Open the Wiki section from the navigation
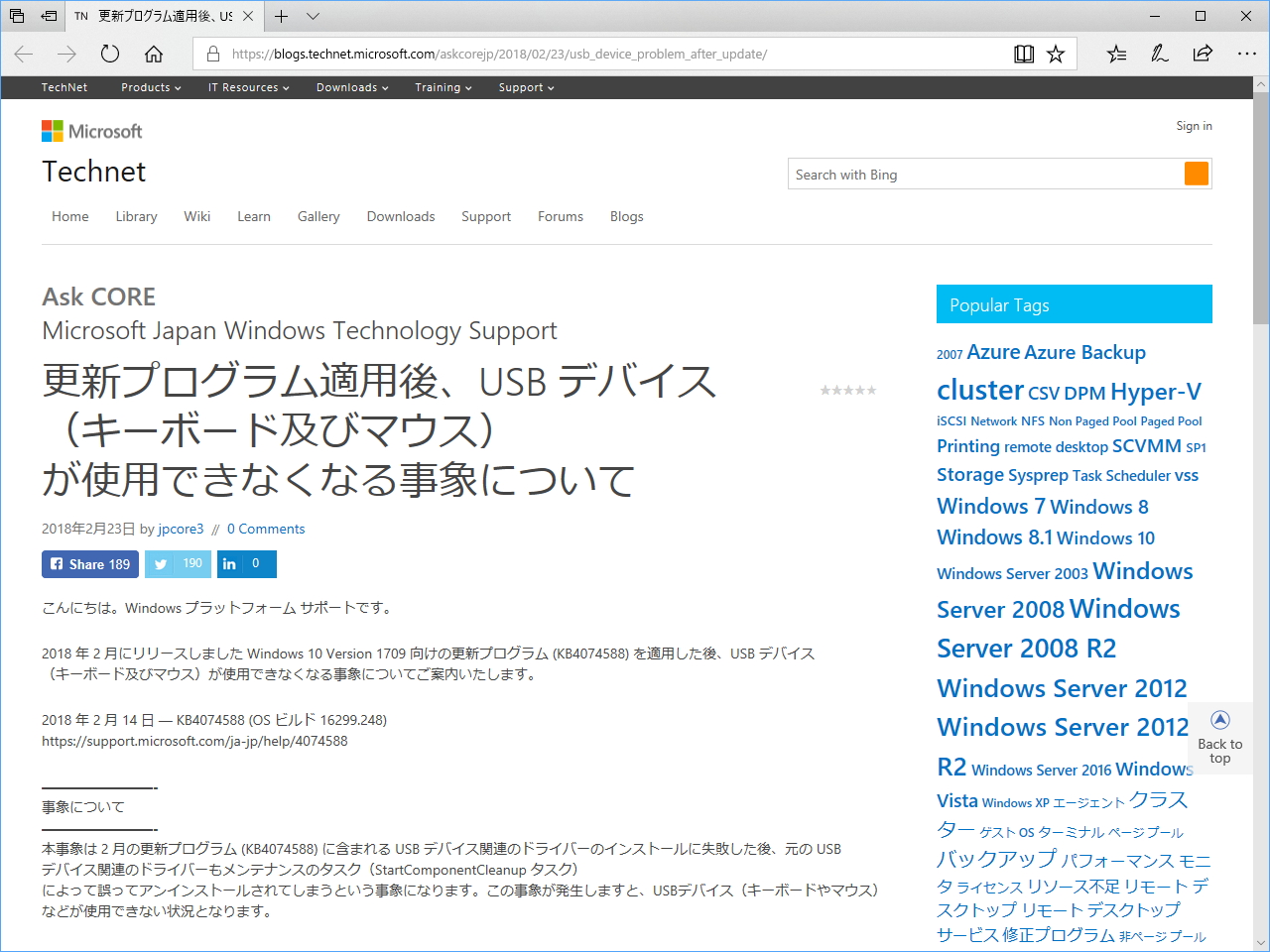 pos(196,216)
